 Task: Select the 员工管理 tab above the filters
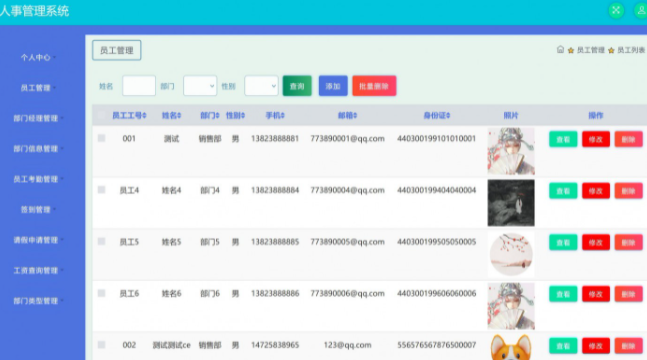117,50
